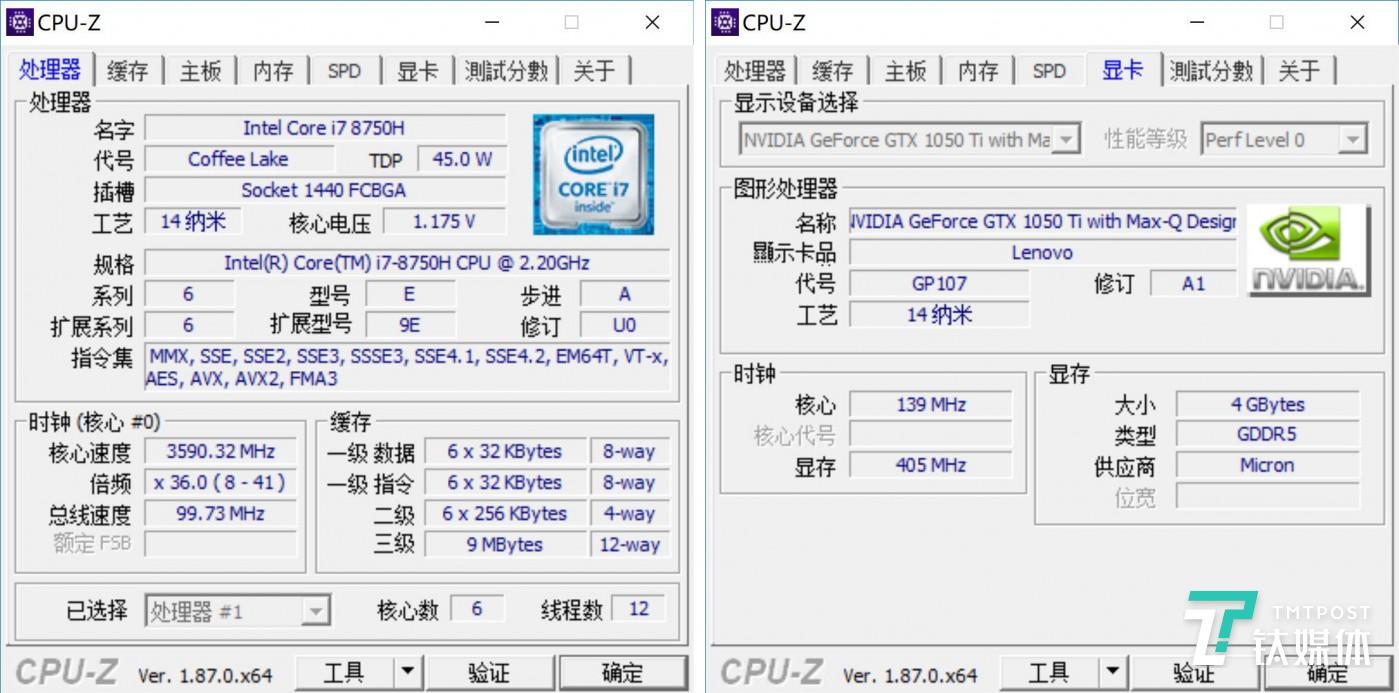Open the 工具 dropdown arrow in the graphics window
Image resolution: width=1399 pixels, height=693 pixels.
(1112, 673)
